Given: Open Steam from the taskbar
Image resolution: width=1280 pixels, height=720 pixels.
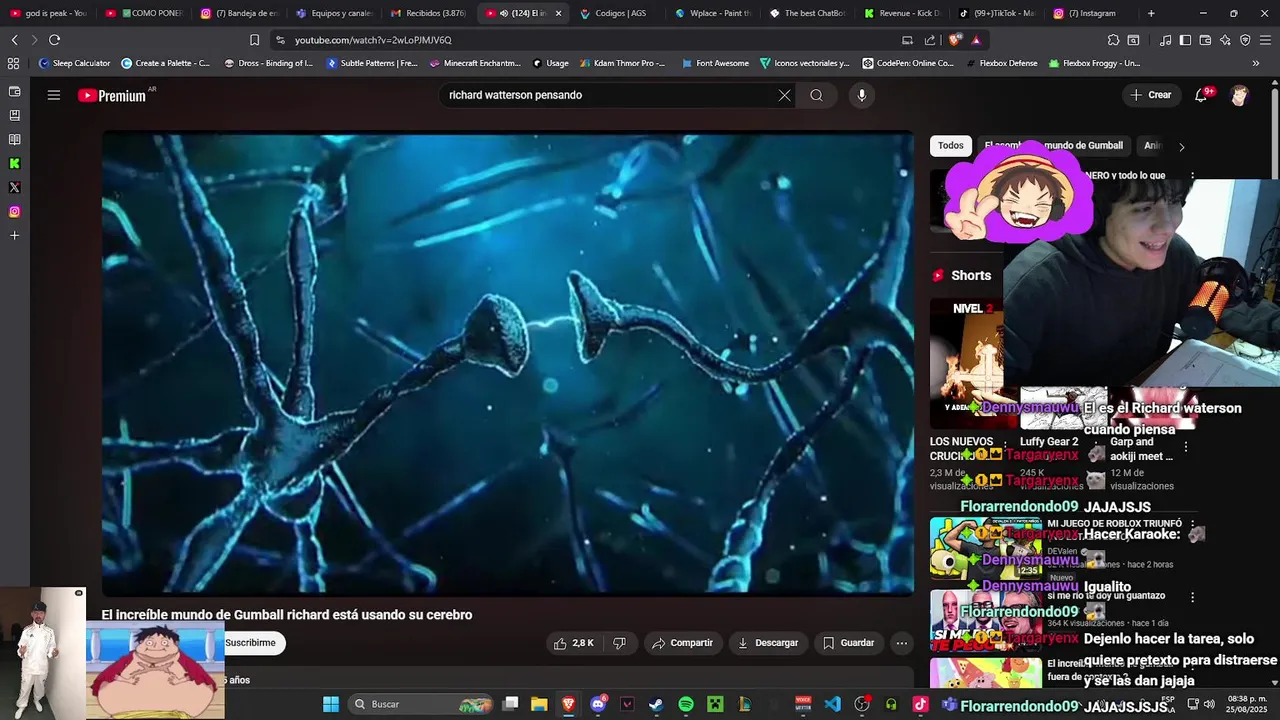Looking at the screenshot, I should pyautogui.click(x=656, y=704).
